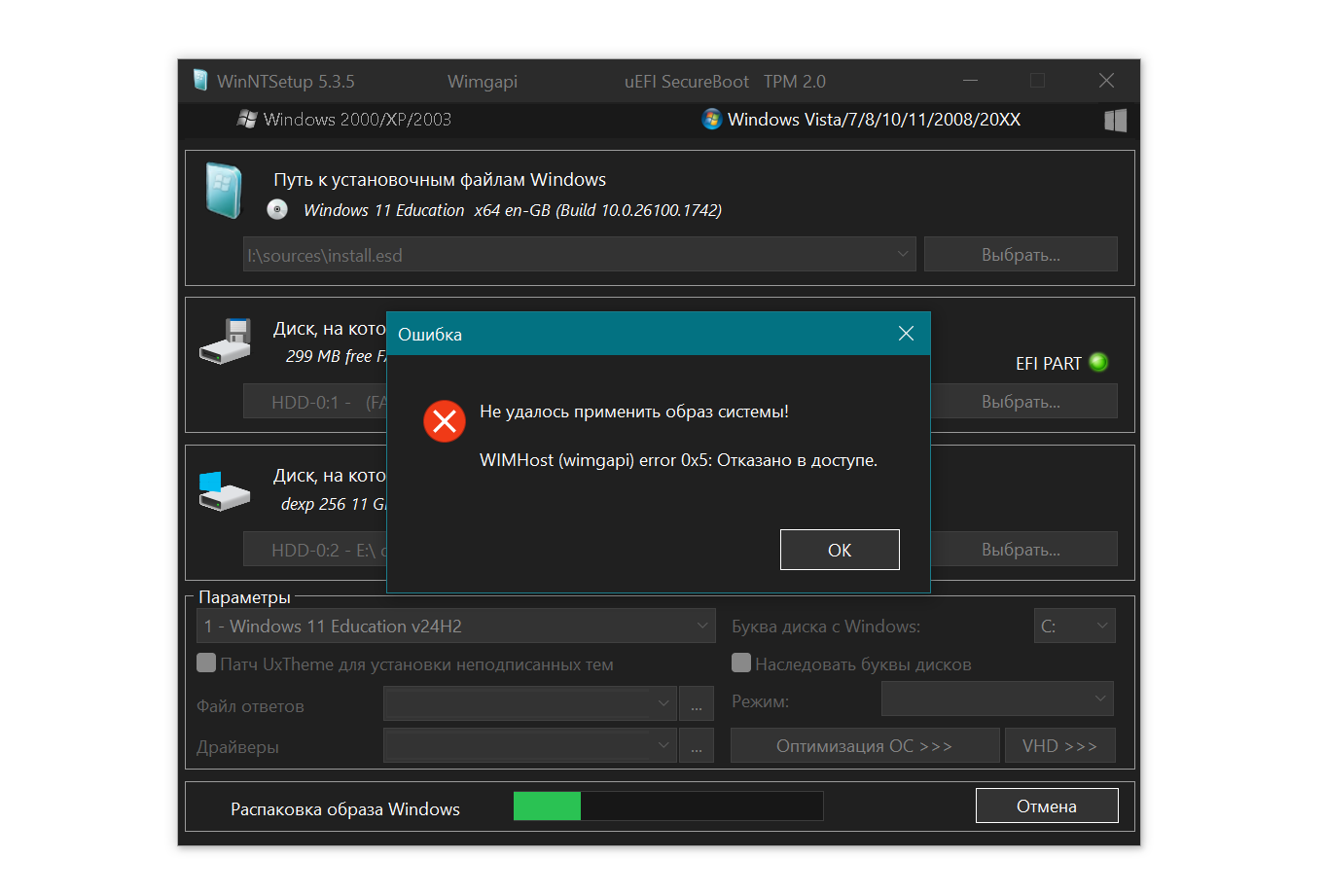Expand the Windows 11 Education v24H2 edition dropdown

[456, 626]
